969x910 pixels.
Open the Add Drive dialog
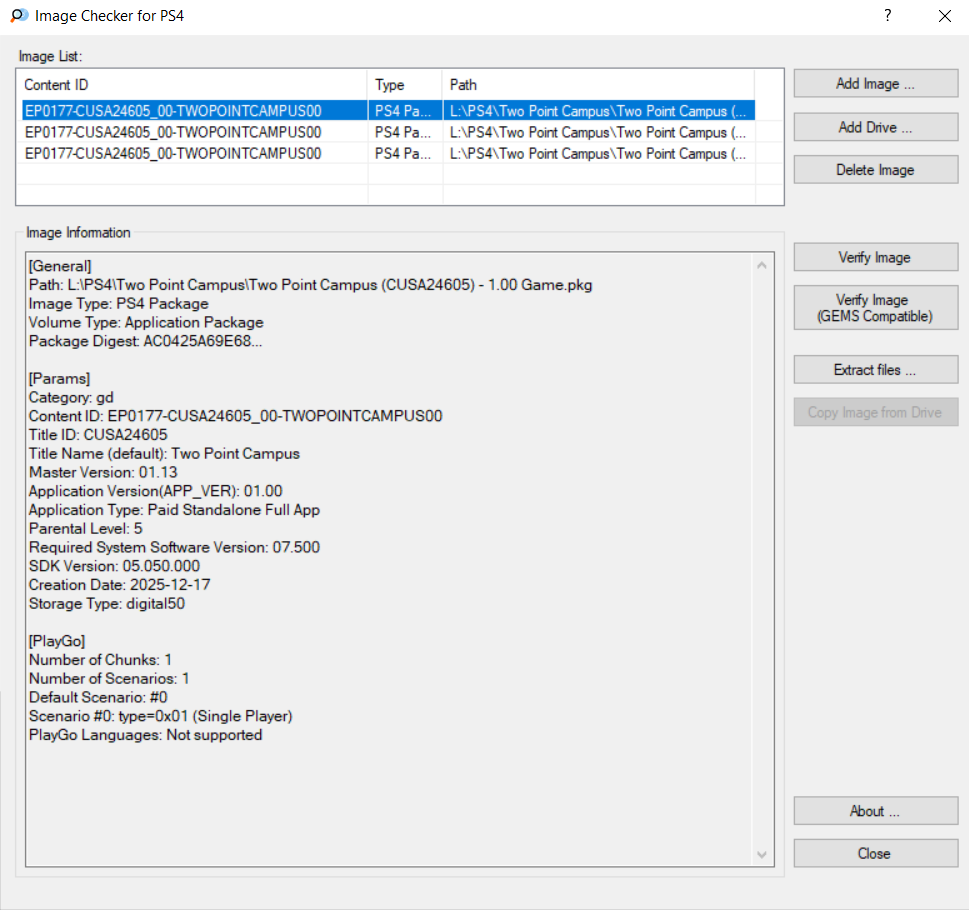[875, 127]
